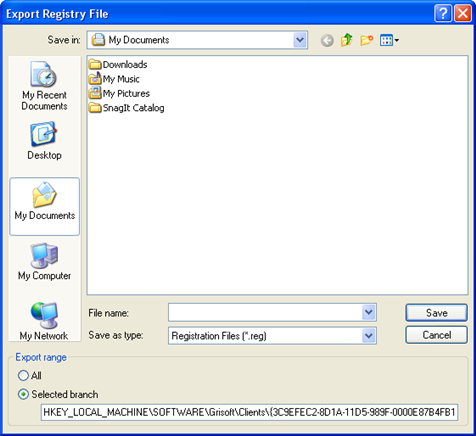The width and height of the screenshot is (476, 436).
Task: Open My Computer from places bar
Action: pyautogui.click(x=44, y=262)
